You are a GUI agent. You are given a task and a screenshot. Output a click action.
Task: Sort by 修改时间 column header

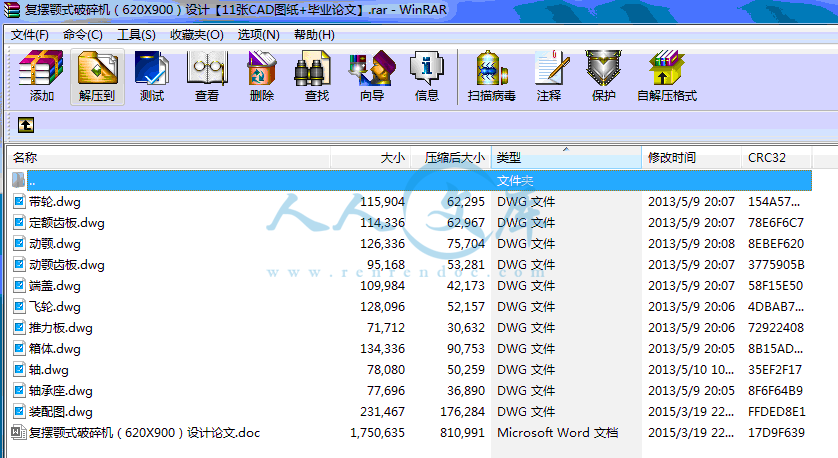(x=692, y=158)
